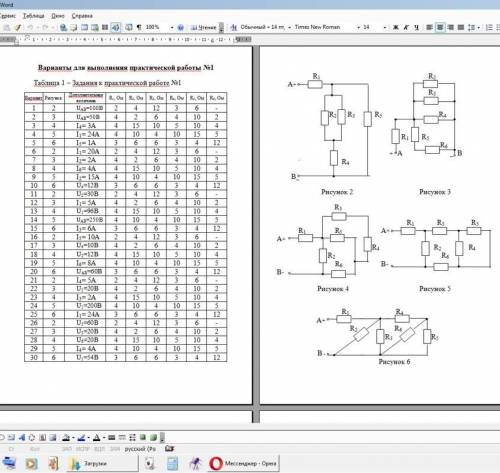This screenshot has height=473, width=500.
Task: Open the Таблица menu
Action: pyautogui.click(x=33, y=16)
